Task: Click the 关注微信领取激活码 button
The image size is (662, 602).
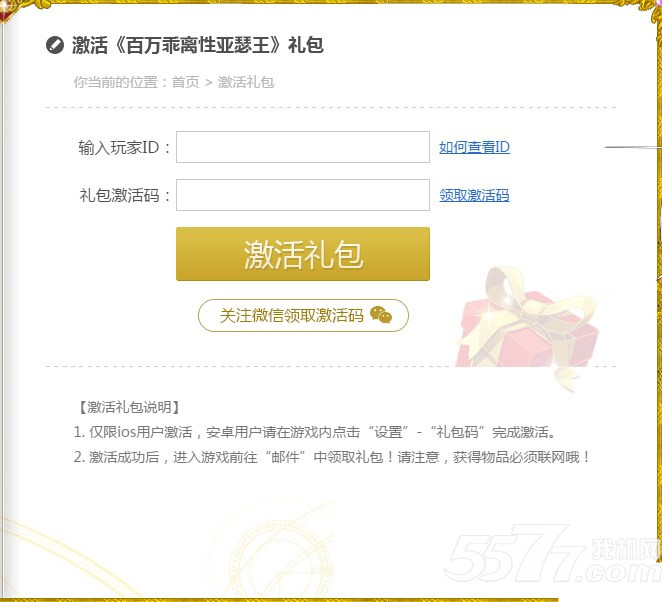Action: 303,315
